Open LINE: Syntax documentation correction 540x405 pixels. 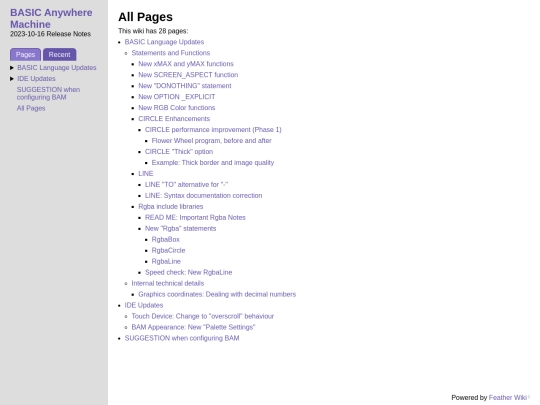[204, 196]
